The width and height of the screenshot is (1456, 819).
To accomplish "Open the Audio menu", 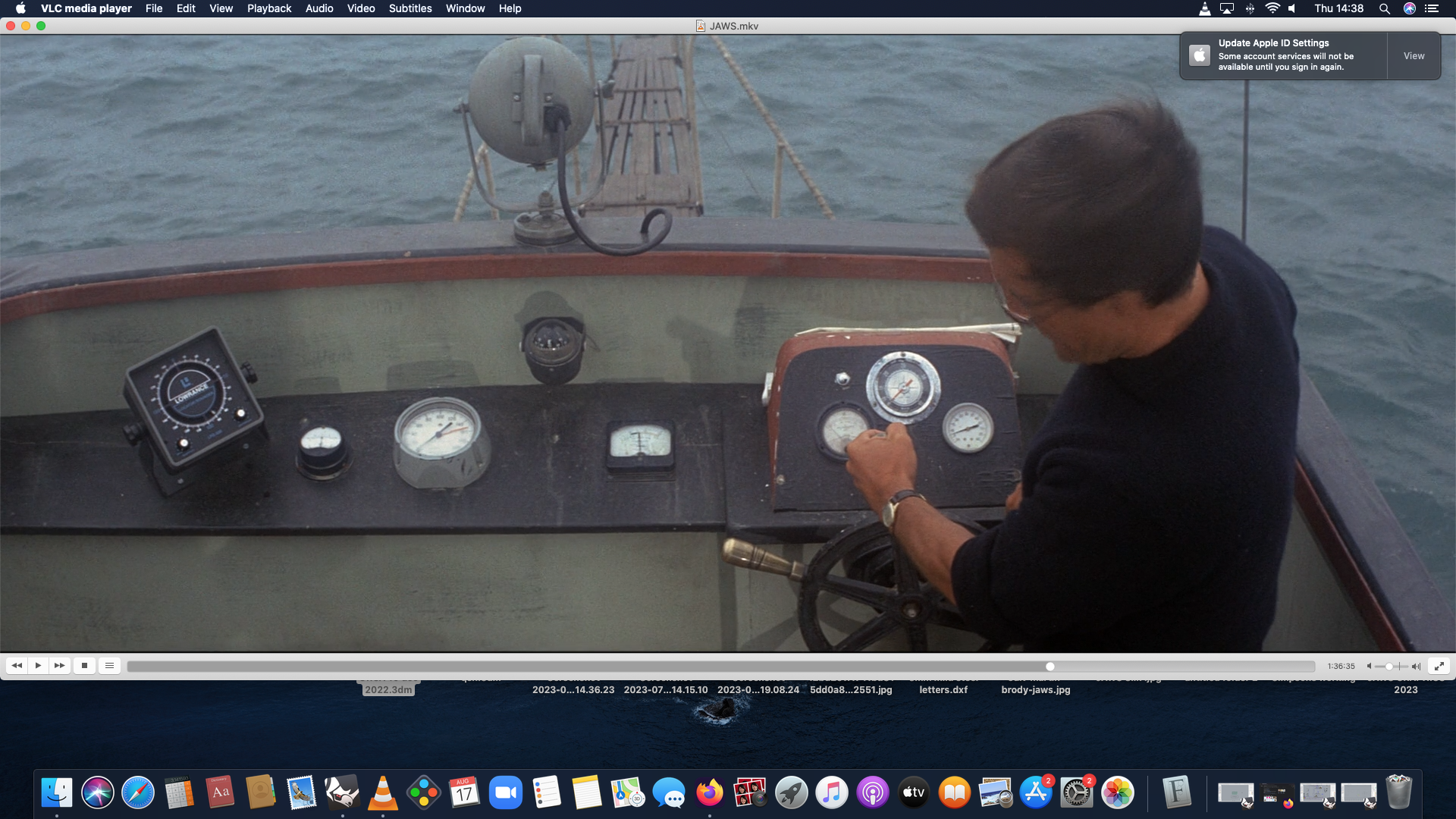I will pyautogui.click(x=319, y=8).
